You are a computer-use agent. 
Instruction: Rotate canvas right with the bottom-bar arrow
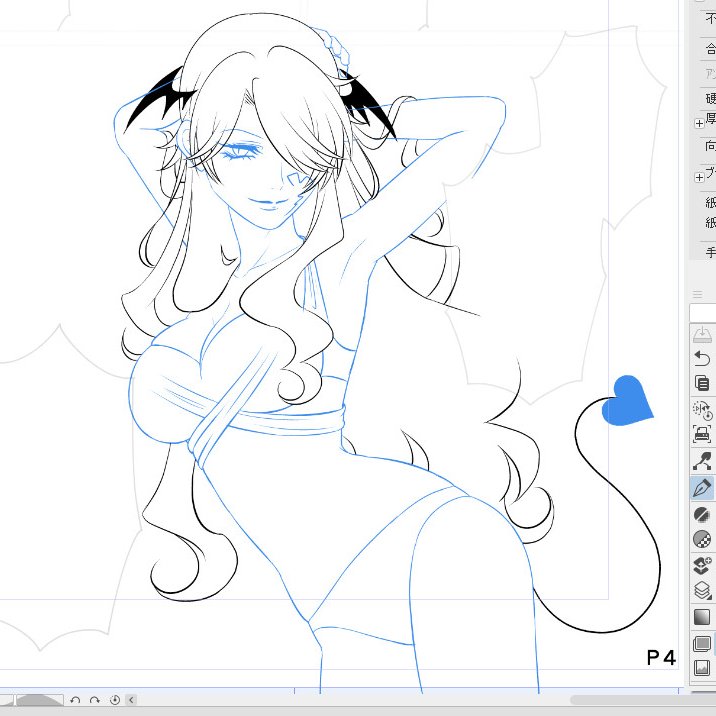pos(95,700)
